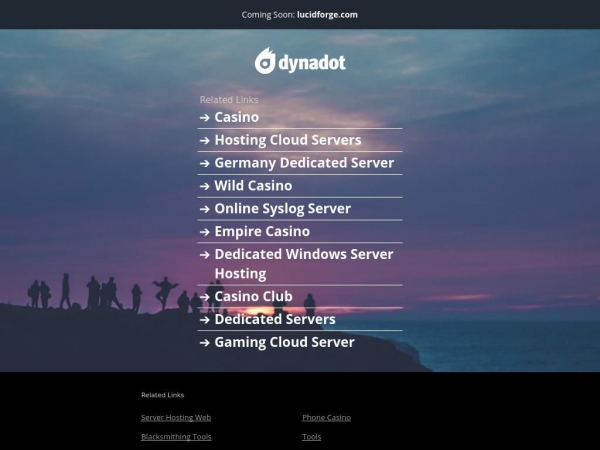600x450 pixels.
Task: Open the Hosting Cloud Servers link
Action: [x=288, y=140]
